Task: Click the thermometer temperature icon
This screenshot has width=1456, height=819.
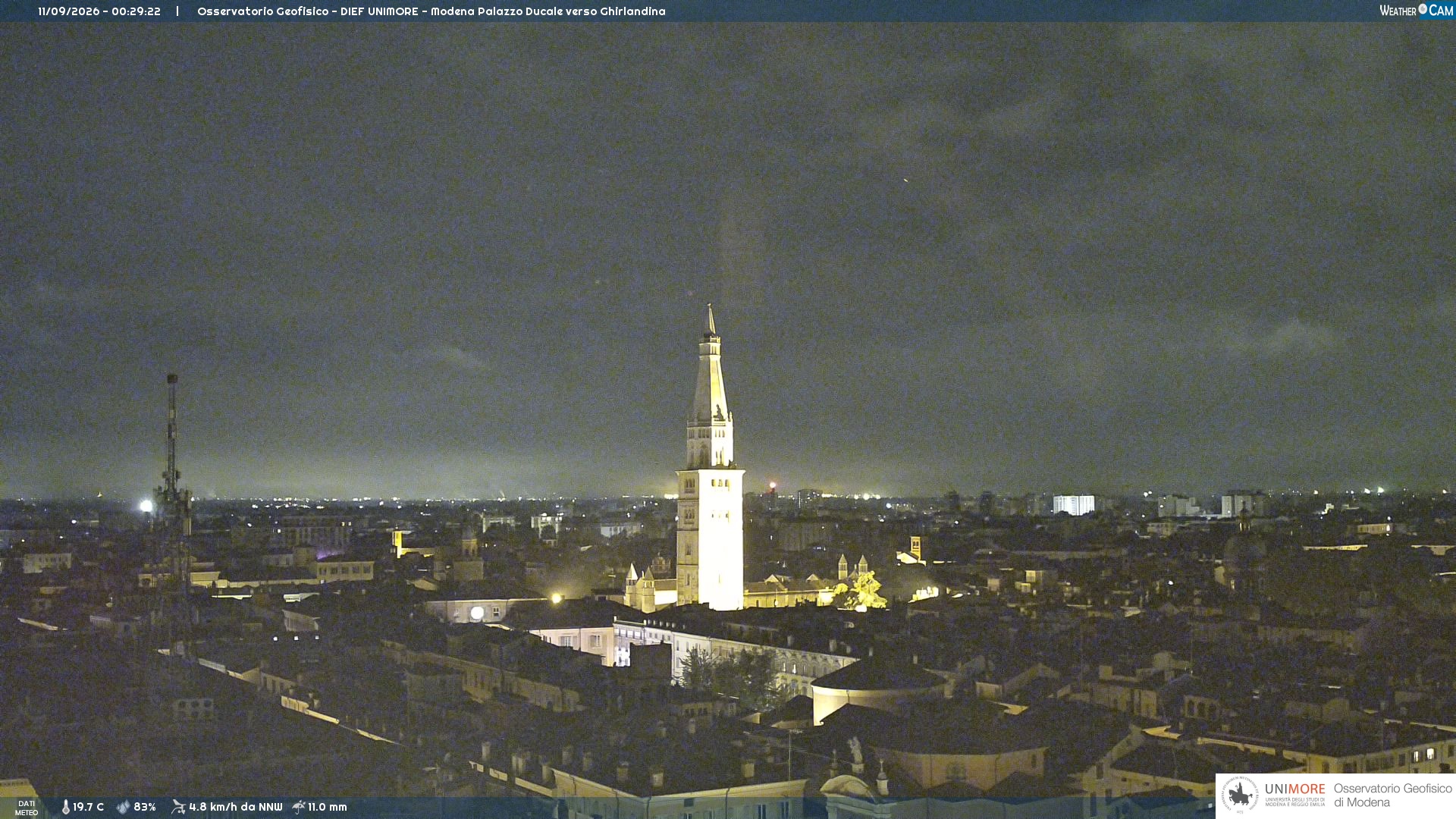Action: click(66, 807)
